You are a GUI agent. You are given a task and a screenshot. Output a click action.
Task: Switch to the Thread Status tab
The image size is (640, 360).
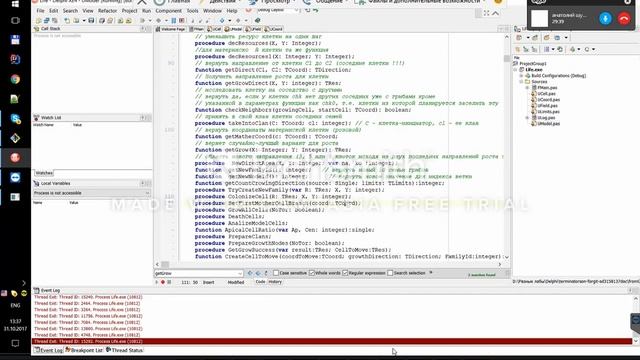point(124,350)
